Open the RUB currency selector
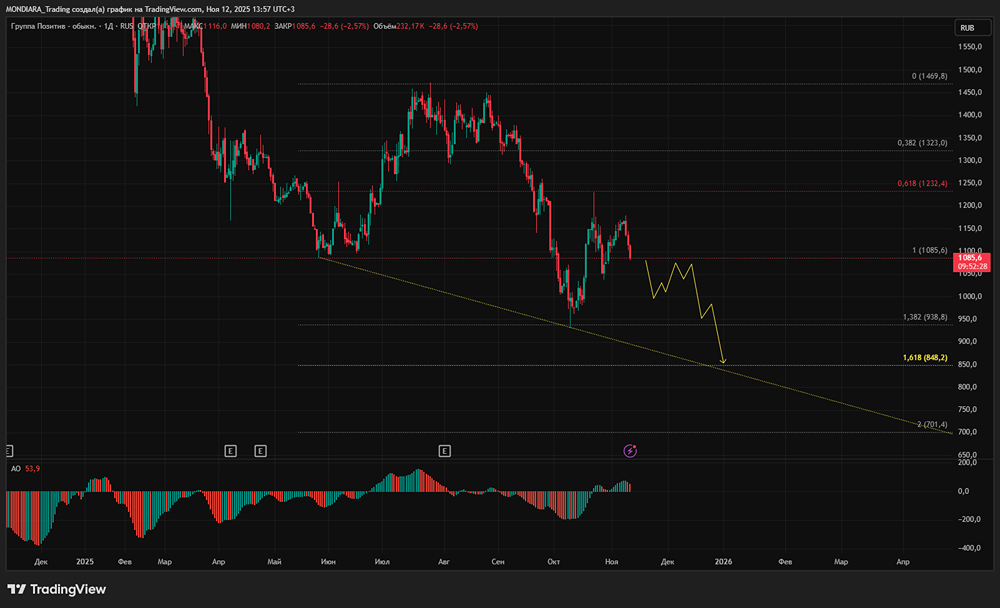1000x608 pixels. (x=966, y=28)
